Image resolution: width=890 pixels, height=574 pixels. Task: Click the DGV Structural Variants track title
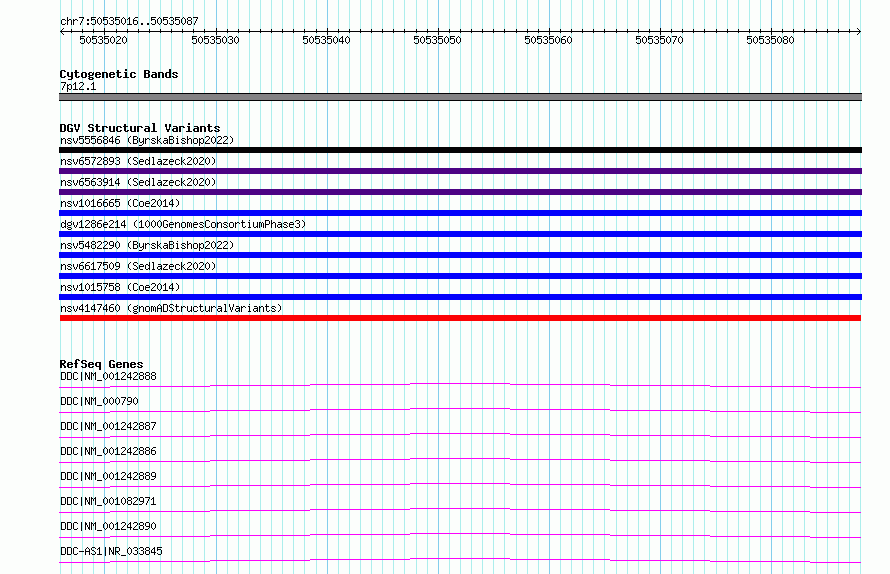click(140, 128)
